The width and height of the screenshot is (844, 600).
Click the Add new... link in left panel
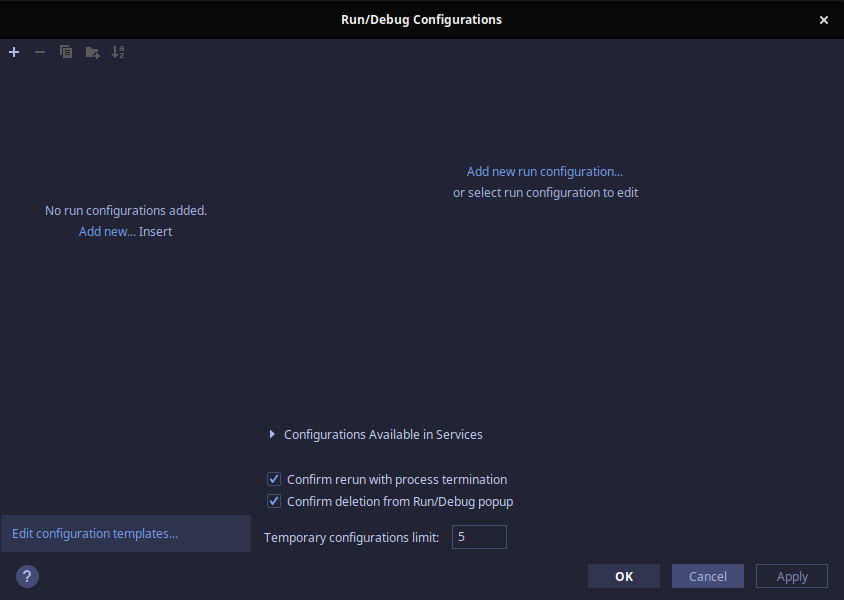pyautogui.click(x=107, y=231)
